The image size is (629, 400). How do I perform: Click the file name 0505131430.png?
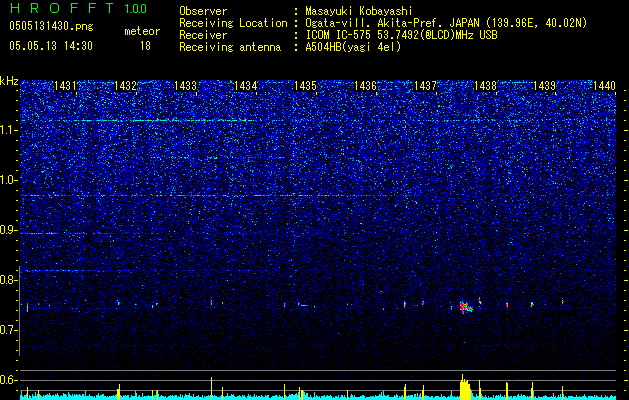[51, 27]
